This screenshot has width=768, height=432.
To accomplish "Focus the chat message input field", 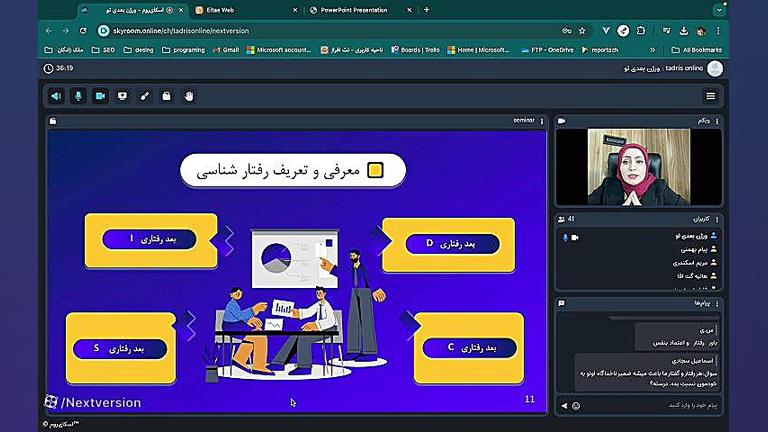I will (651, 406).
